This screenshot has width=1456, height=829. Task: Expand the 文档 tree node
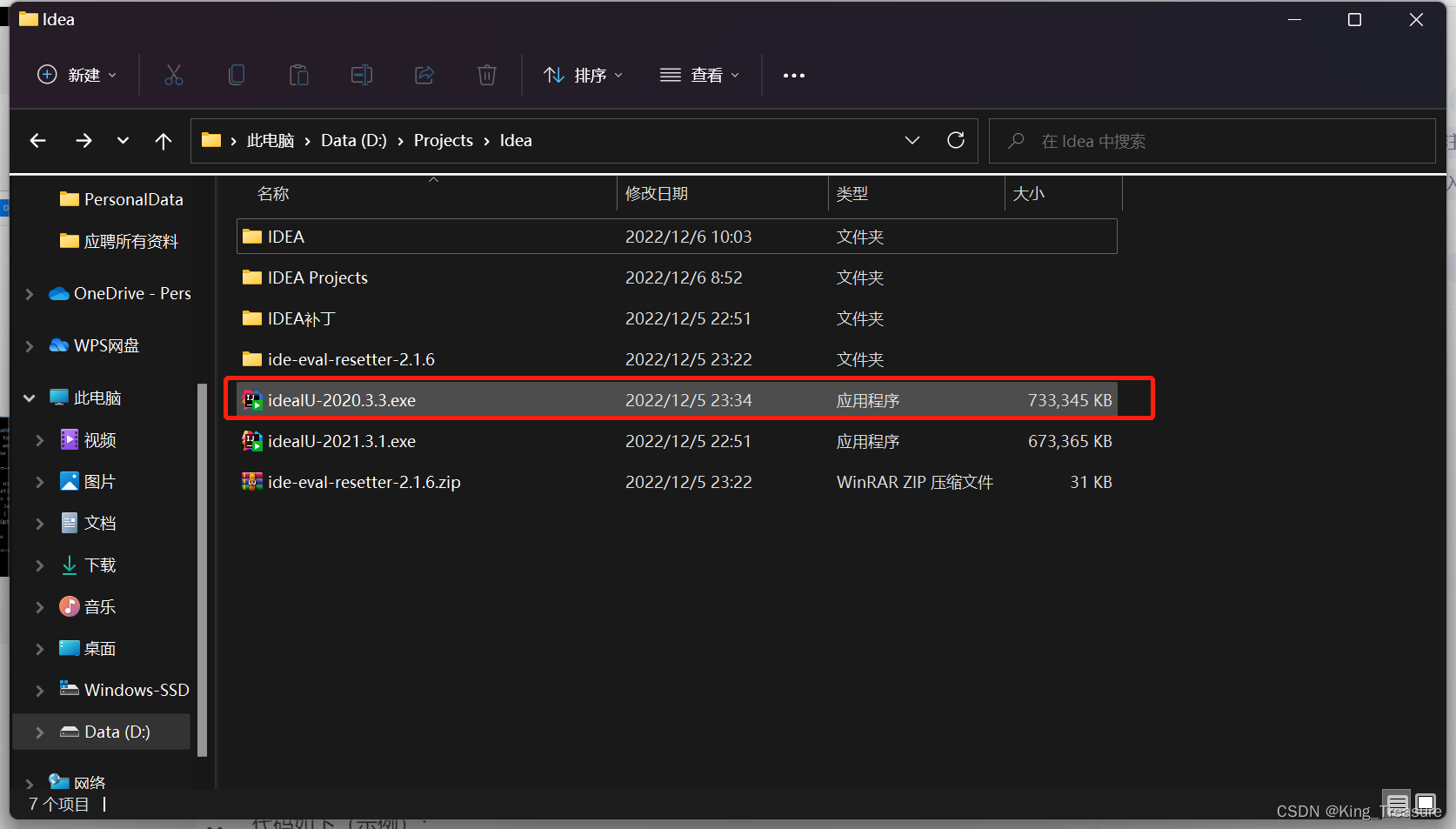coord(39,523)
